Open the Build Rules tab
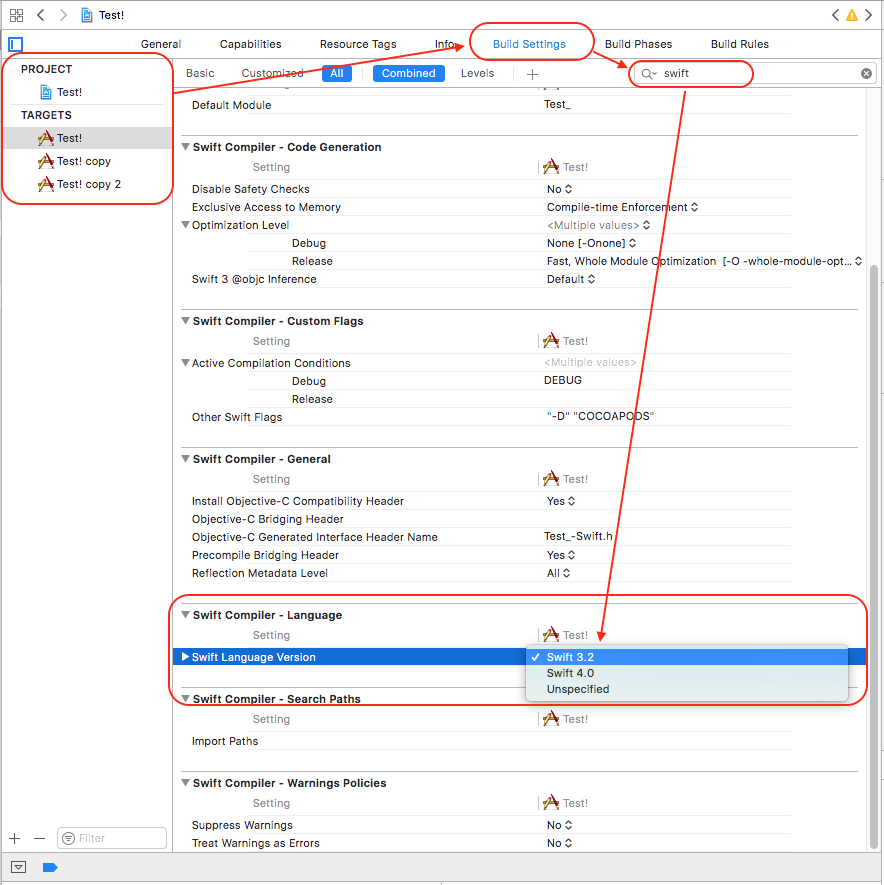Screen dimensions: 884x885 point(739,44)
